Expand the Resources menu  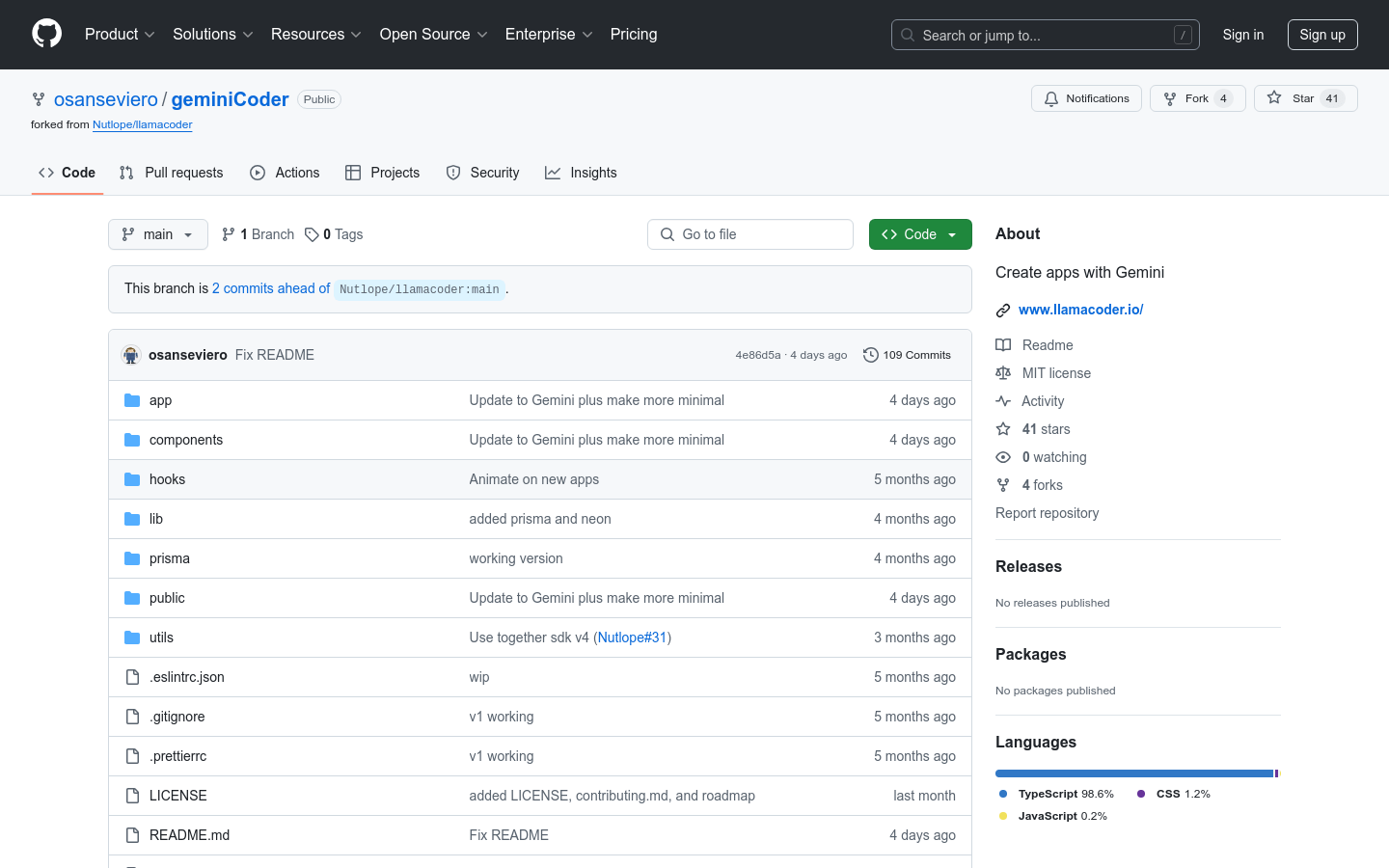[316, 34]
